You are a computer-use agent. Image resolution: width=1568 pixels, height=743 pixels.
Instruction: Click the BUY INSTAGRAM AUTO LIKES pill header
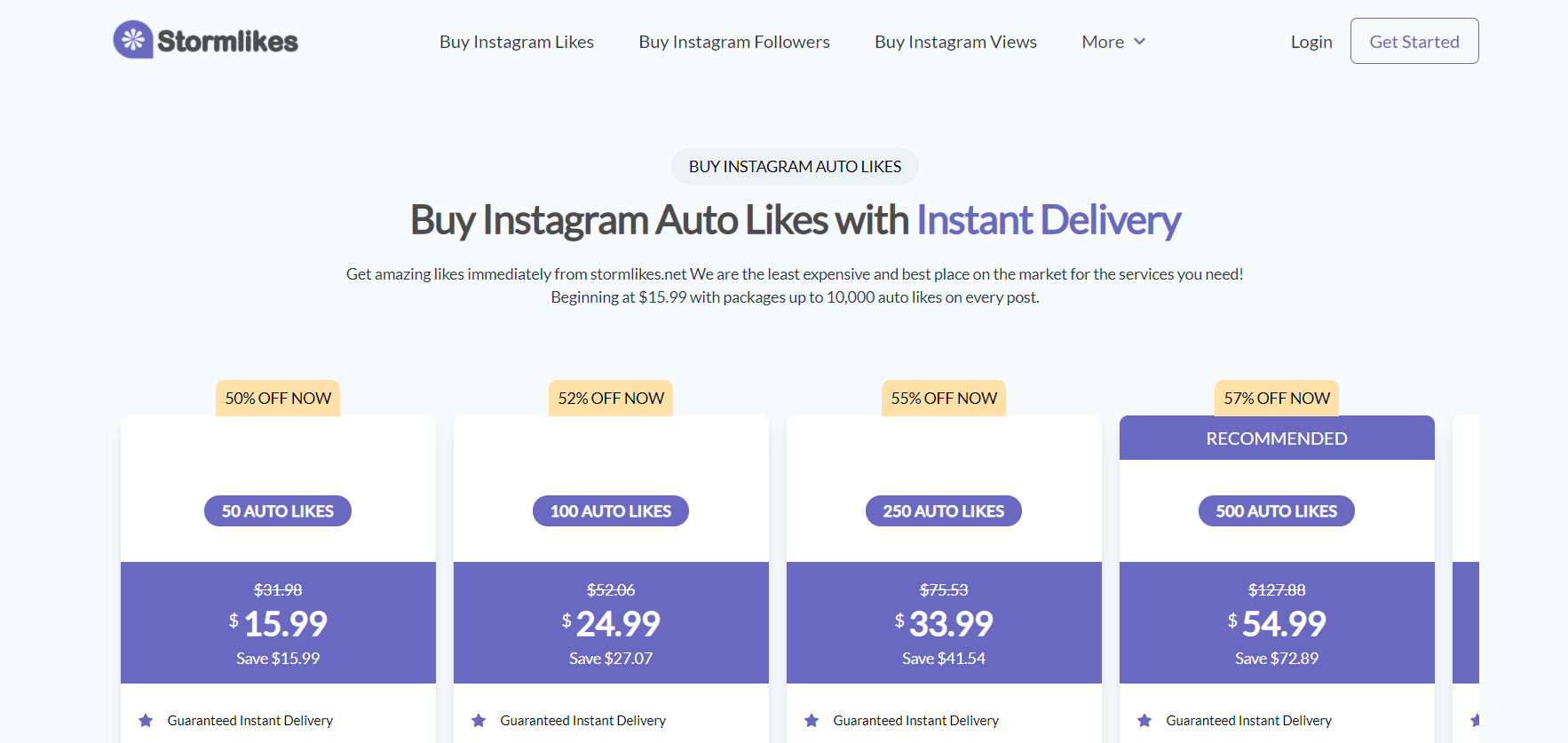[795, 166]
